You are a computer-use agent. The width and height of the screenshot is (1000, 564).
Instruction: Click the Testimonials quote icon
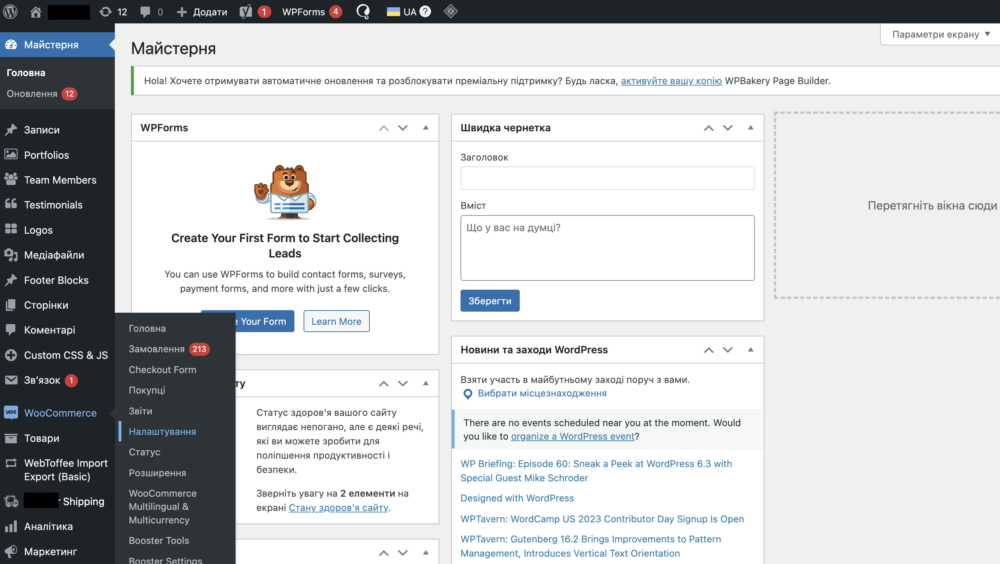[x=11, y=204]
